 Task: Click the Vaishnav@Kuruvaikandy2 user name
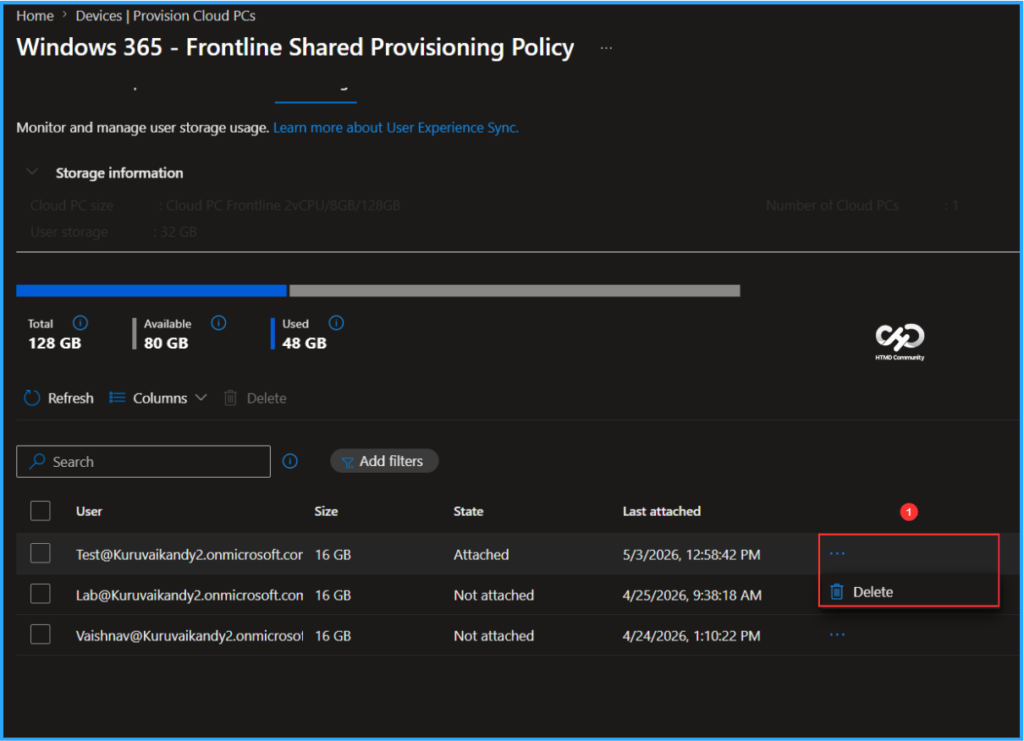pyautogui.click(x=189, y=635)
